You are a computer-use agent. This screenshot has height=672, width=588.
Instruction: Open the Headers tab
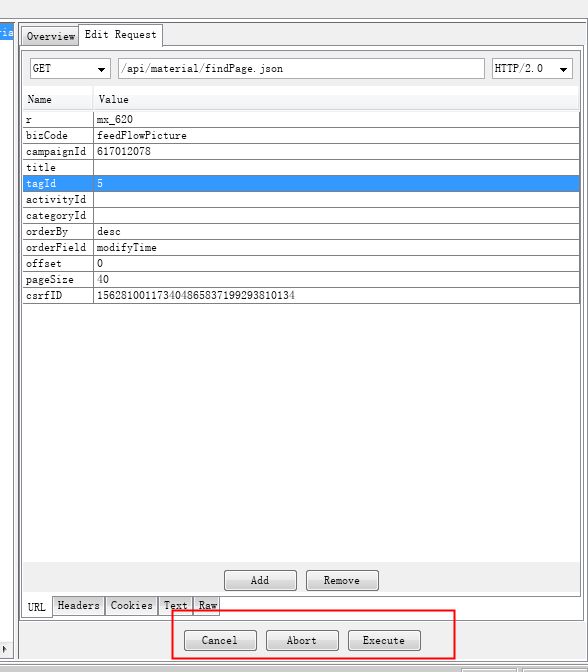coord(78,606)
